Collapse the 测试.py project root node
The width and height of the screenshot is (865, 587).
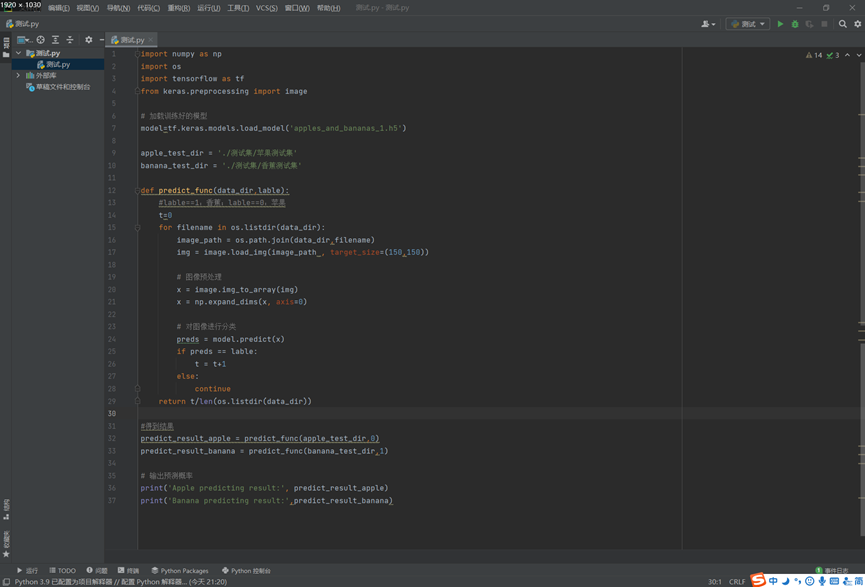(18, 54)
